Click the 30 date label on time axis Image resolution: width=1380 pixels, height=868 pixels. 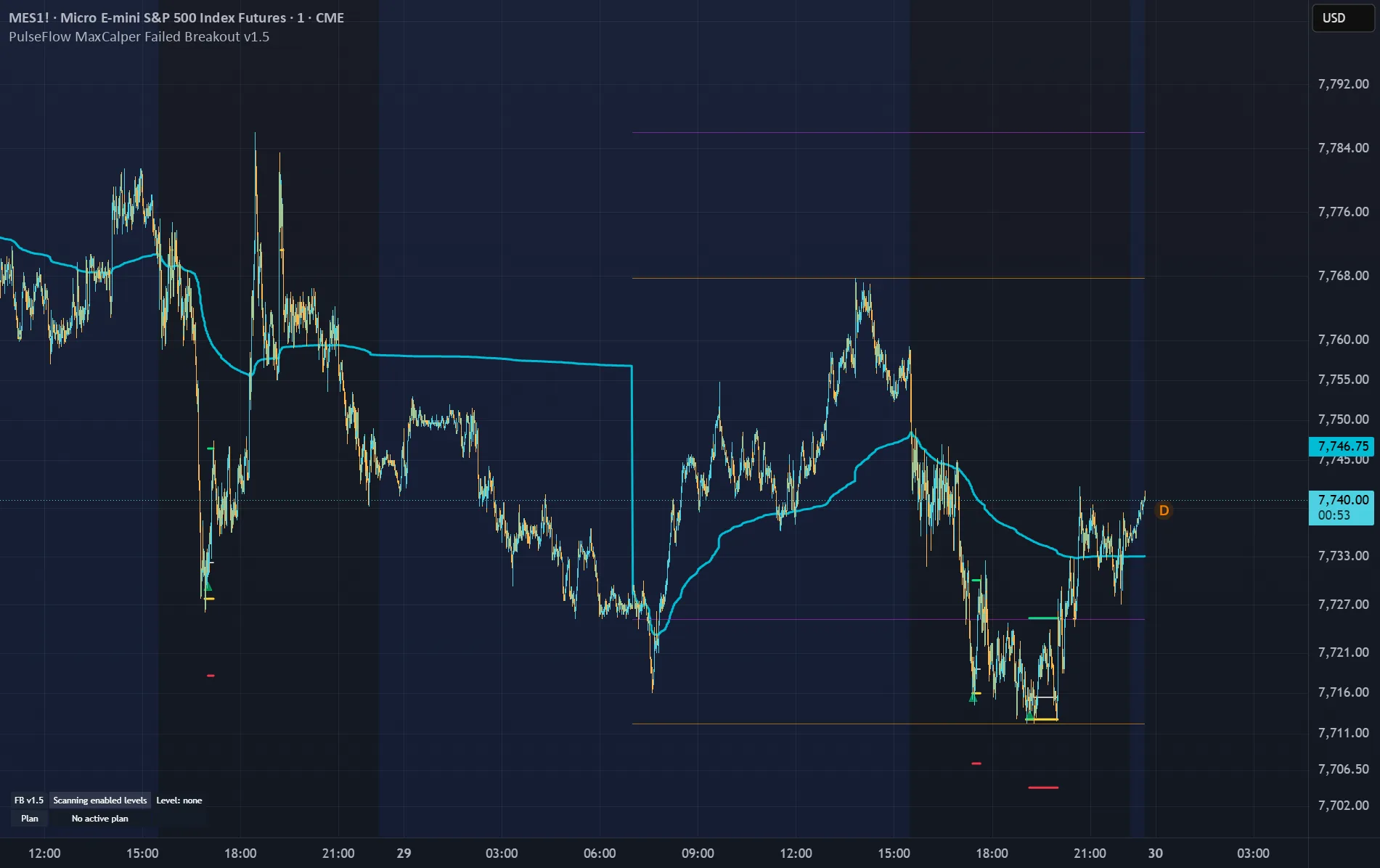click(x=1155, y=853)
